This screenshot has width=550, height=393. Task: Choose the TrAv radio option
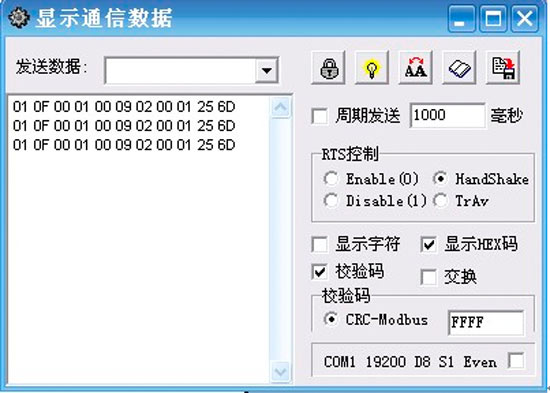[x=441, y=201]
